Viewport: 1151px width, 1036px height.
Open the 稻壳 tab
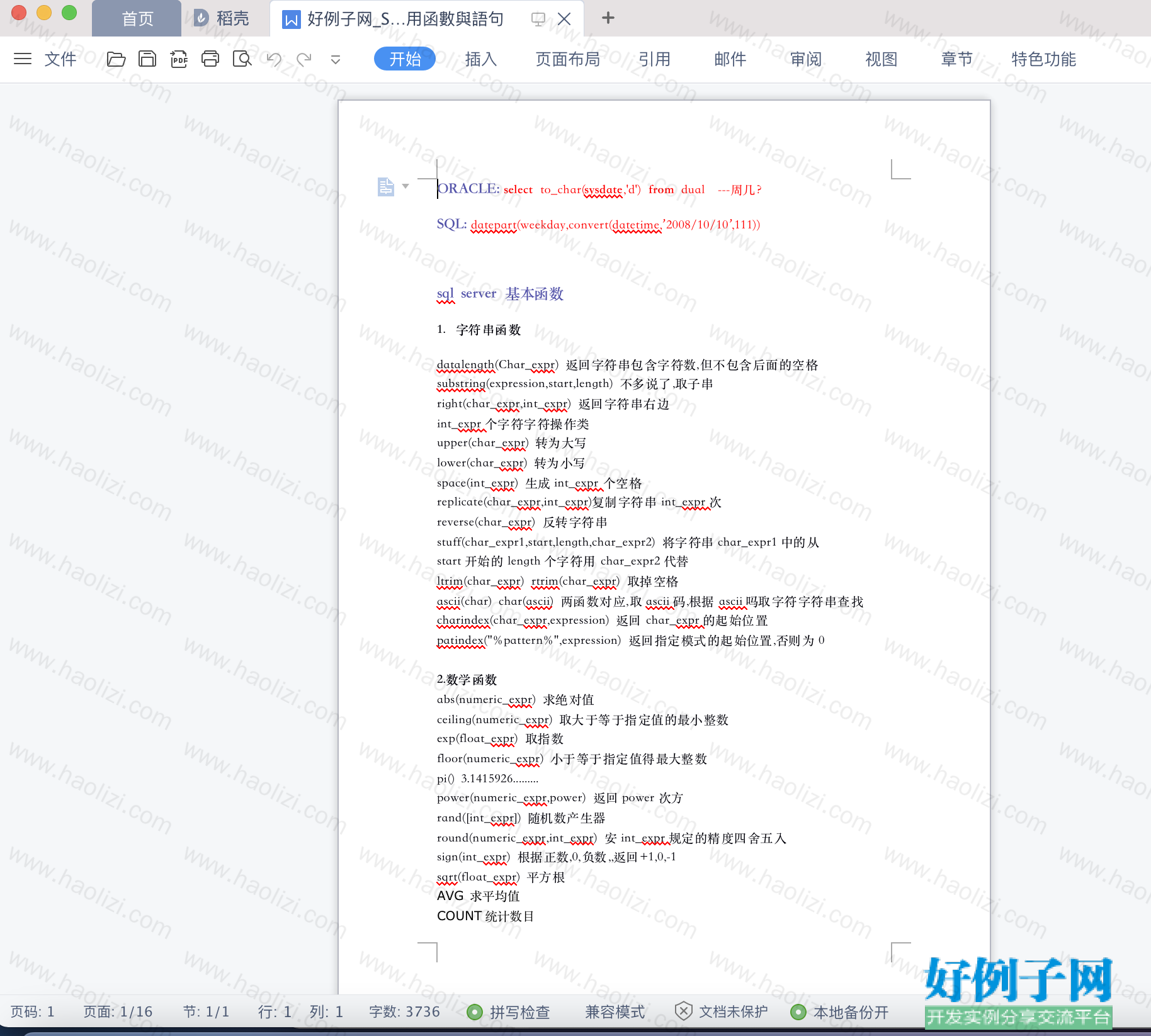[223, 19]
